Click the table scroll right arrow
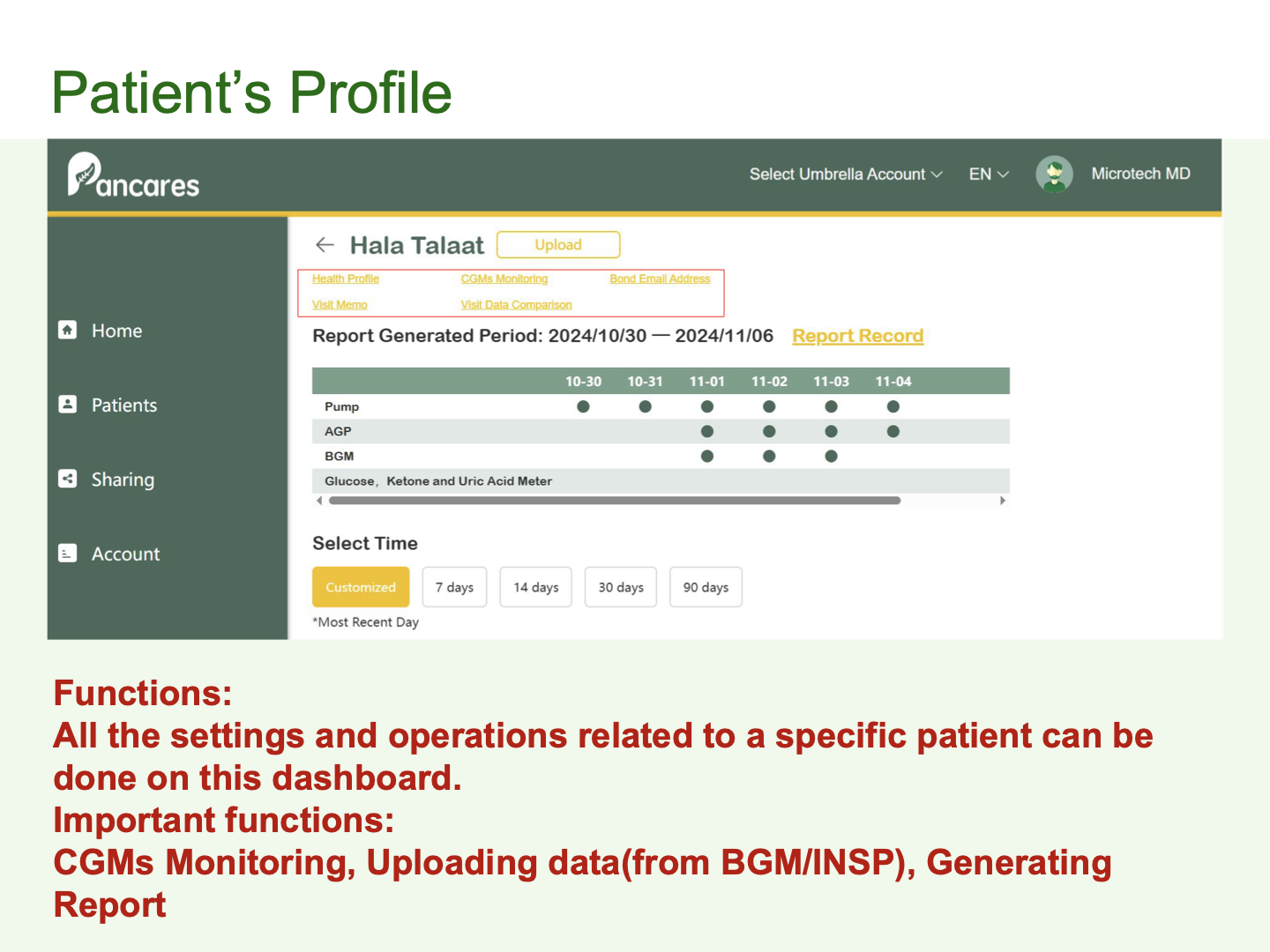Viewport: 1270px width, 952px height. [1002, 501]
